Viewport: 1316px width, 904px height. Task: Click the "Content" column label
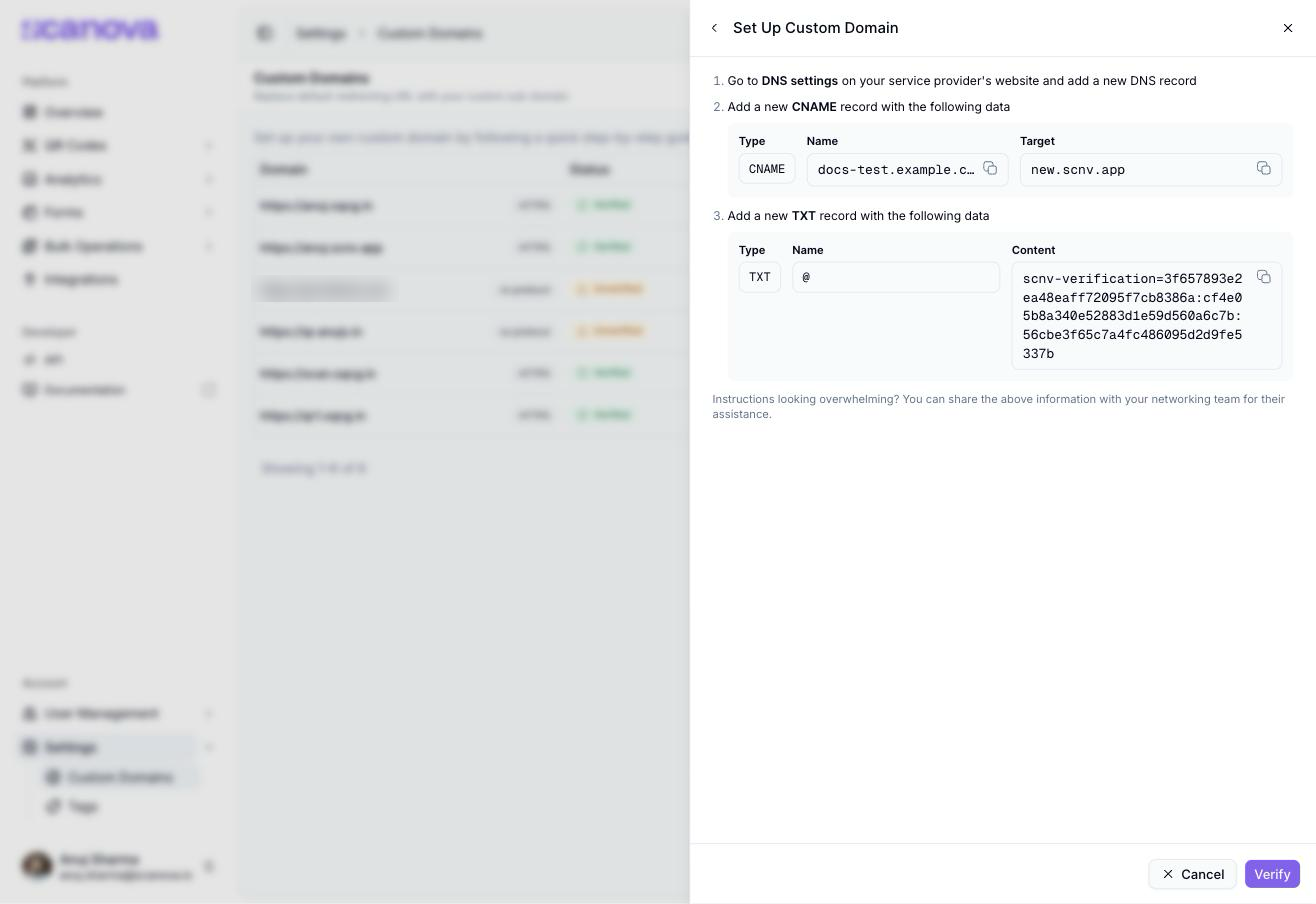click(x=1033, y=250)
